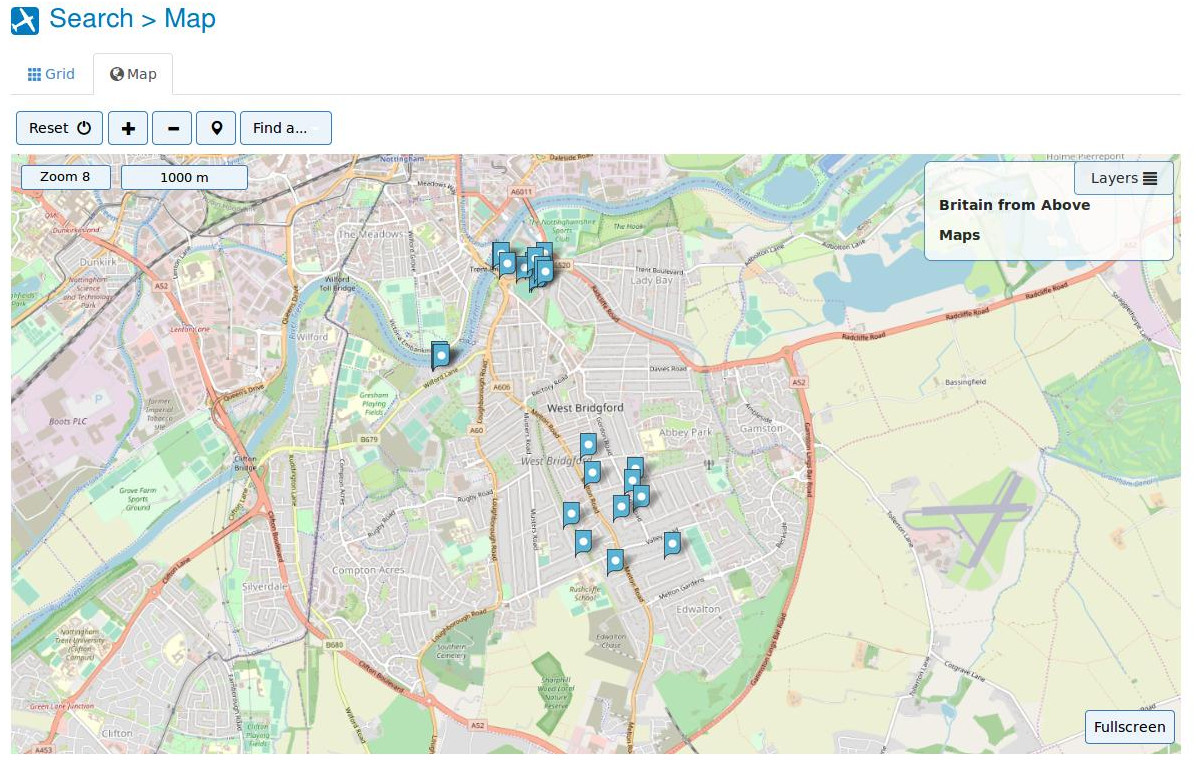The image size is (1198, 769).
Task: Select the Britain from Above layer
Action: click(1014, 205)
